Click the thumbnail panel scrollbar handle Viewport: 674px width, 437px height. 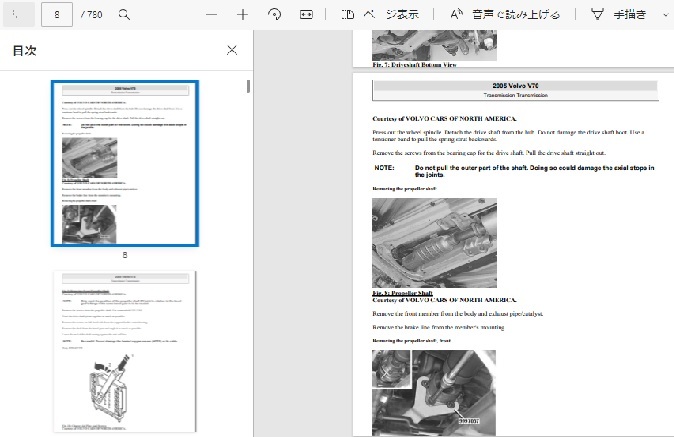click(248, 86)
